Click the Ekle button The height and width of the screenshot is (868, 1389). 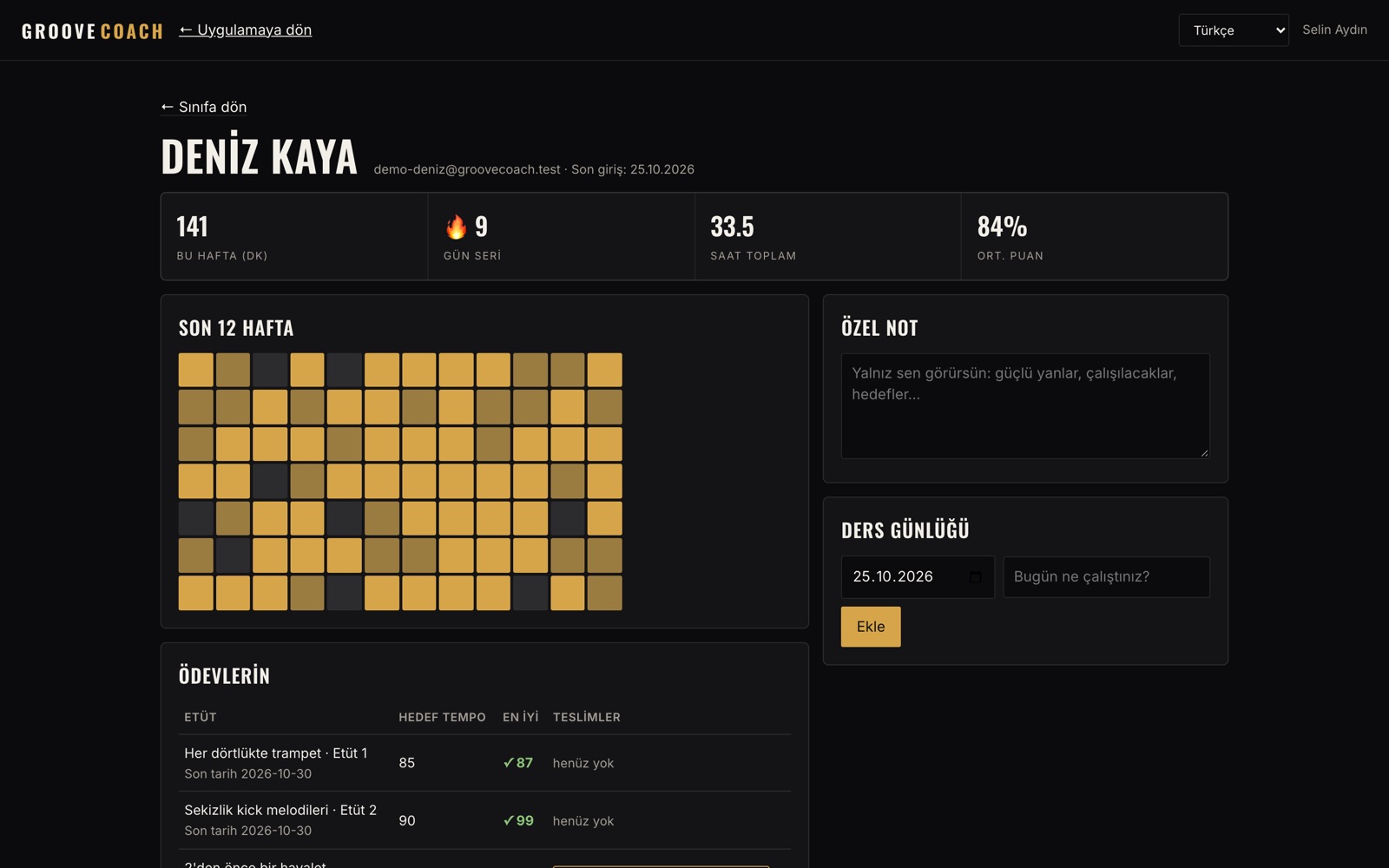[871, 627]
